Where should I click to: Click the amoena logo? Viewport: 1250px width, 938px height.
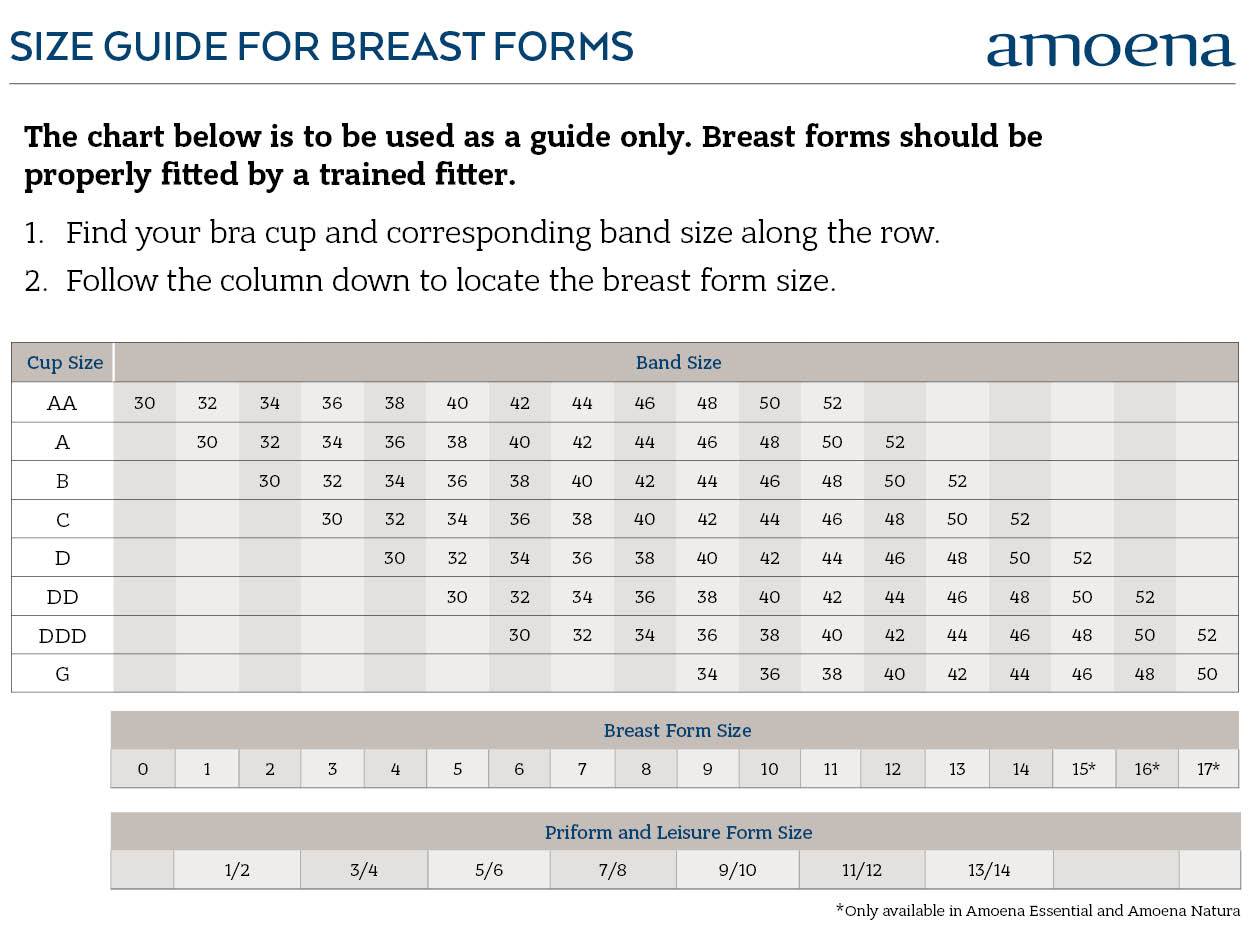1110,49
